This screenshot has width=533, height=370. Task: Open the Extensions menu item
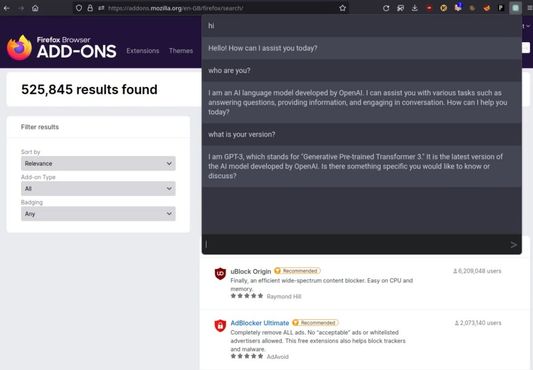pyautogui.click(x=143, y=51)
